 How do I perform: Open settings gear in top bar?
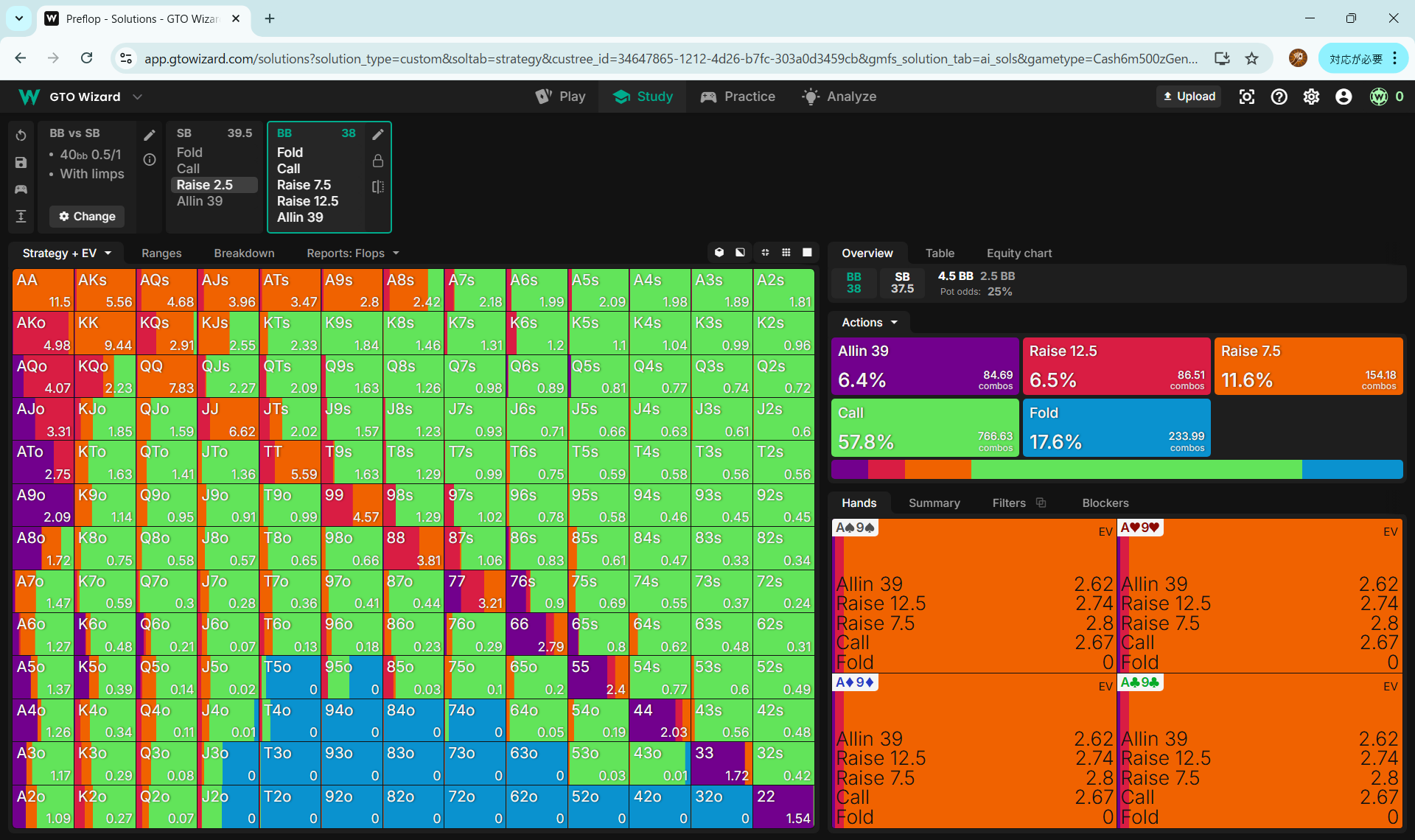coord(1311,97)
